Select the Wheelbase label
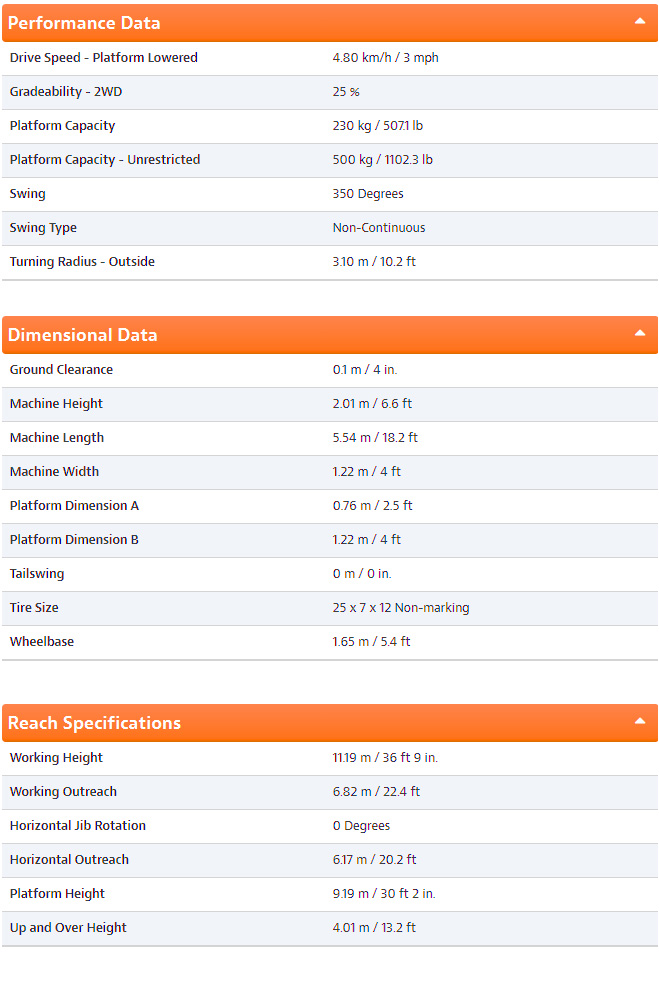Image resolution: width=659 pixels, height=981 pixels. click(x=41, y=641)
